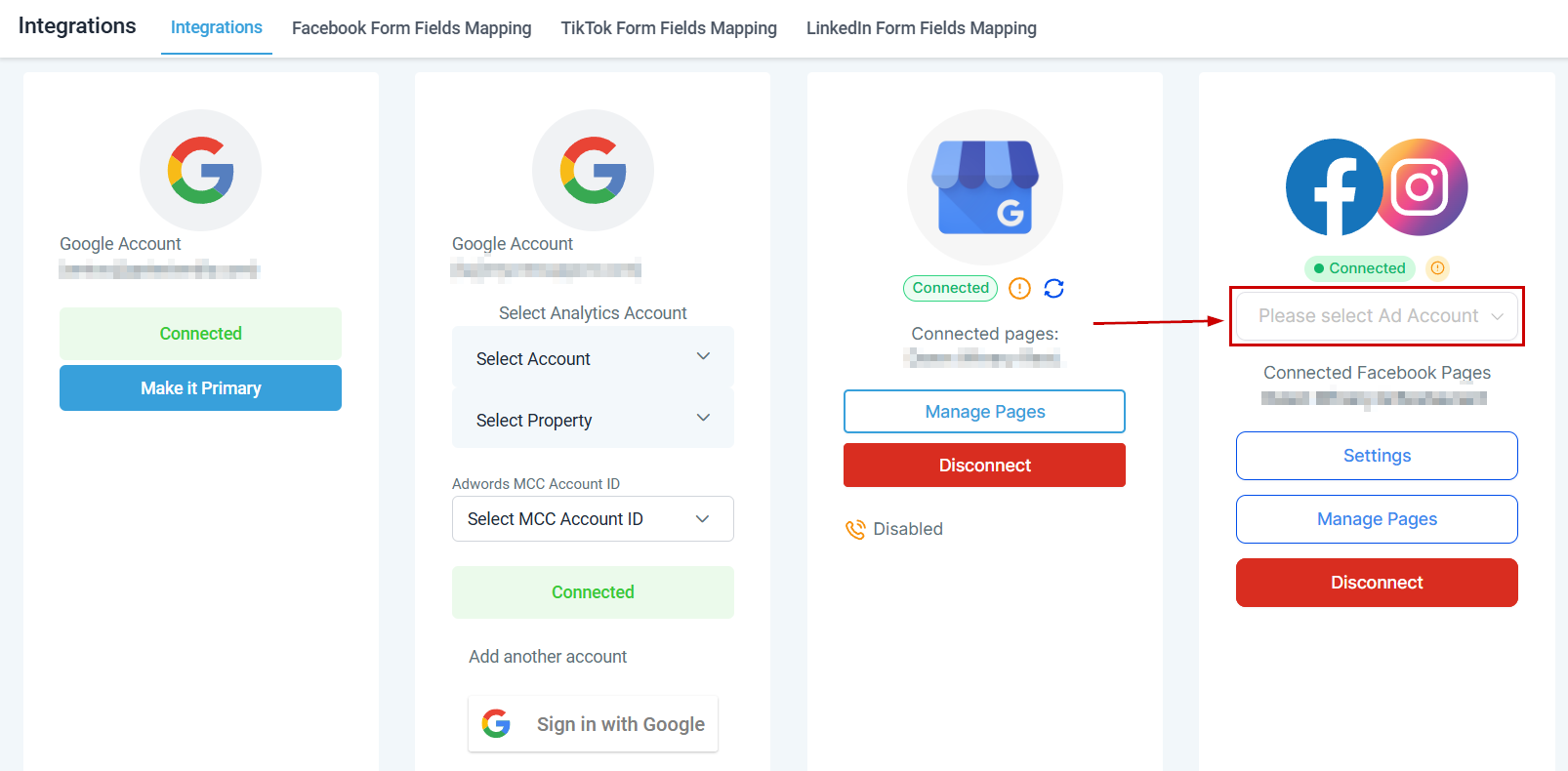Open Select MCC Account ID dropdown
The height and width of the screenshot is (771, 1568).
[593, 519]
